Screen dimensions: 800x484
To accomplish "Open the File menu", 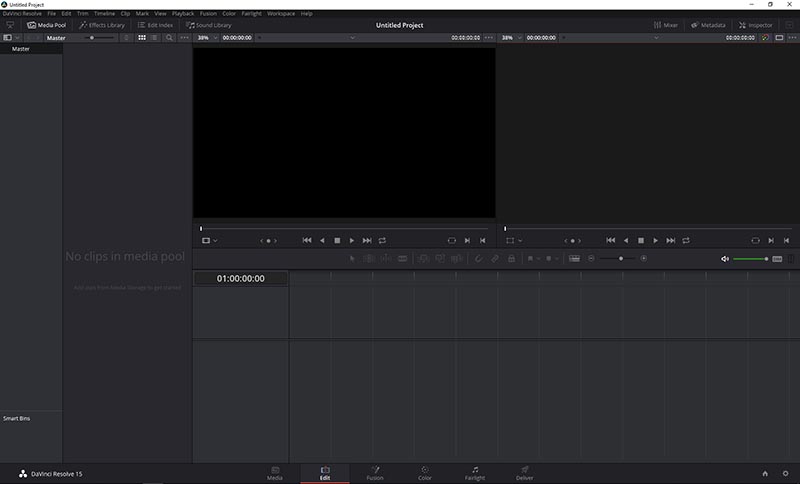I will 52,14.
